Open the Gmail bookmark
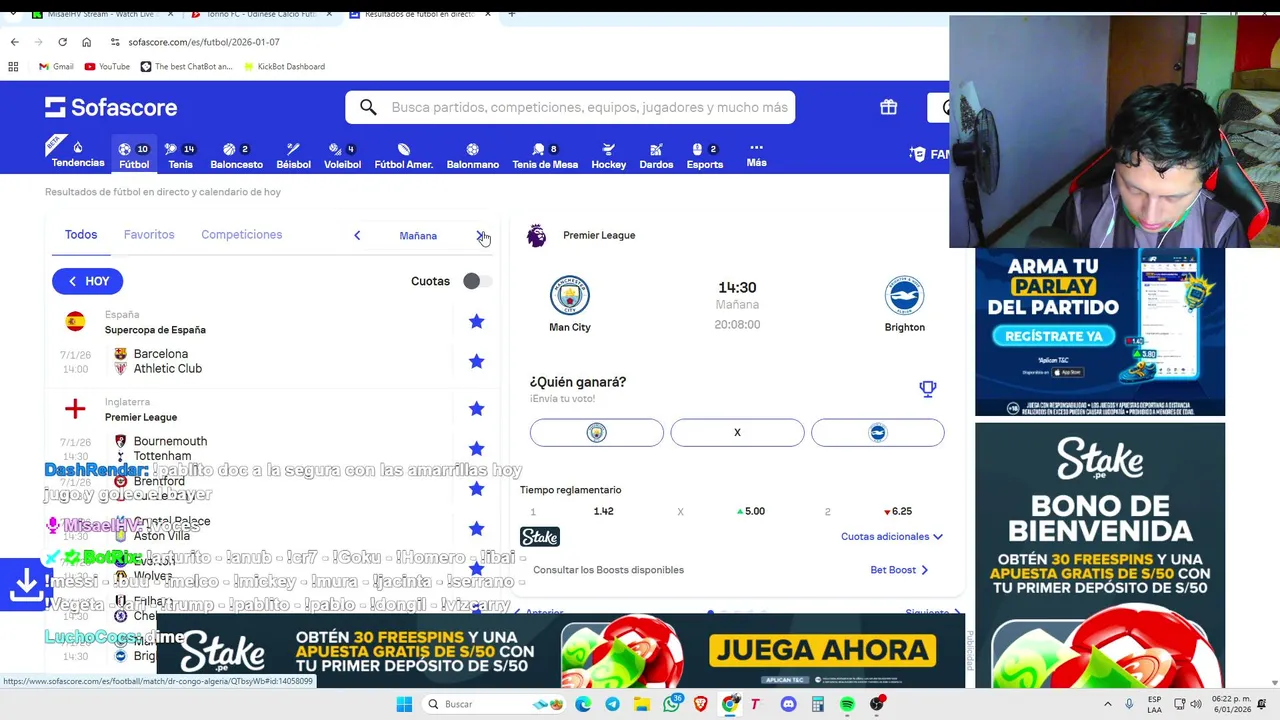1280x720 pixels. coord(56,66)
